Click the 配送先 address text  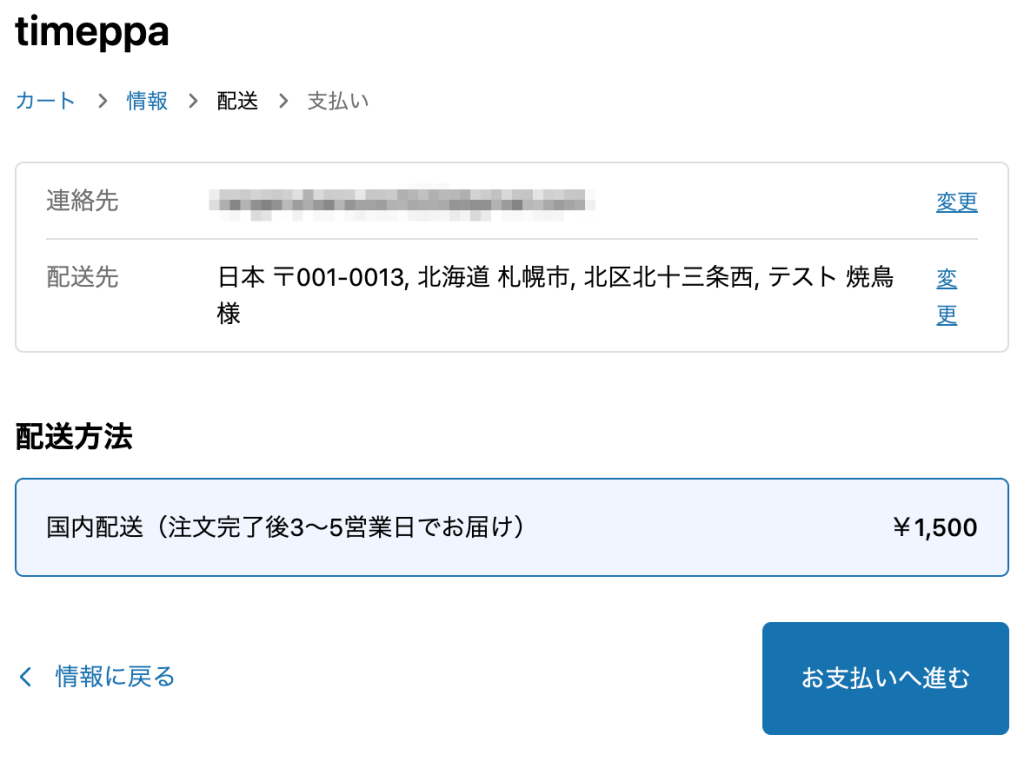556,278
